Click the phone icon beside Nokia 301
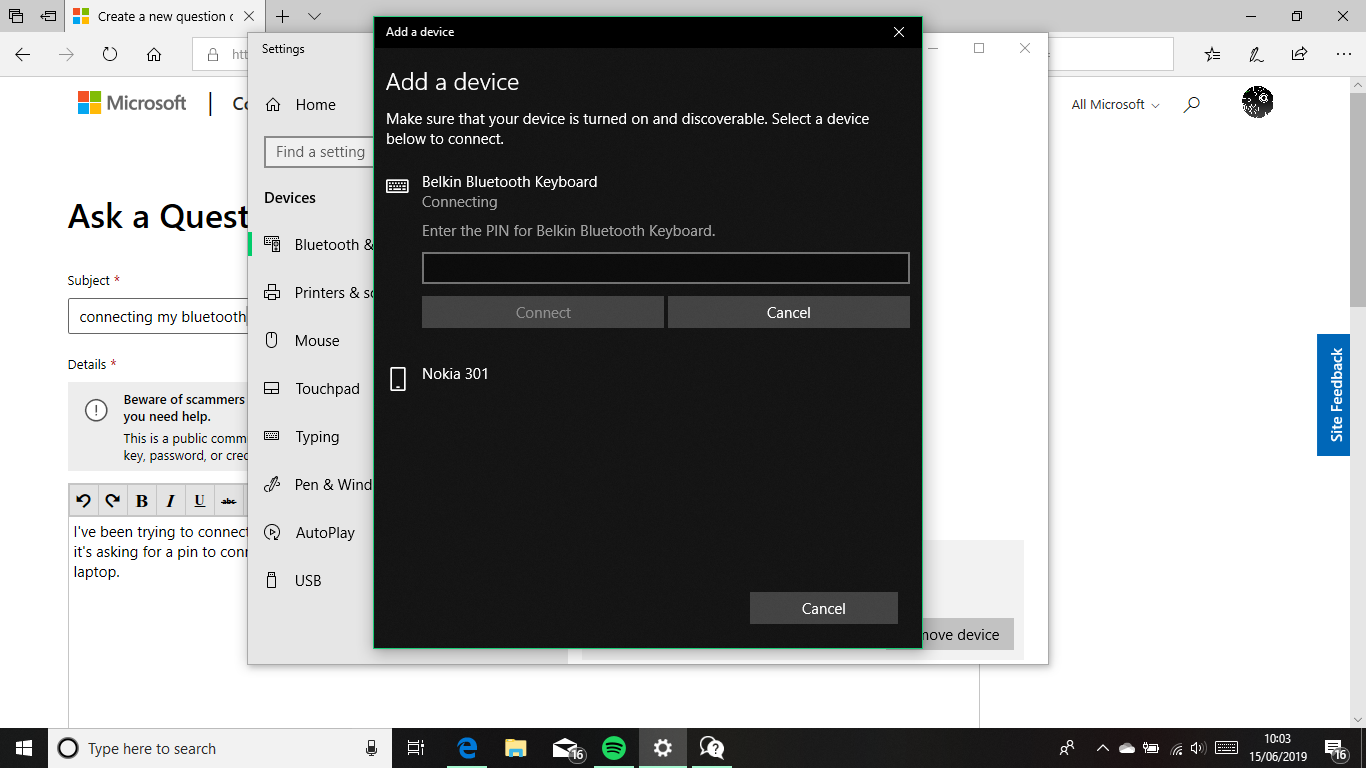Image resolution: width=1366 pixels, height=768 pixels. [398, 378]
